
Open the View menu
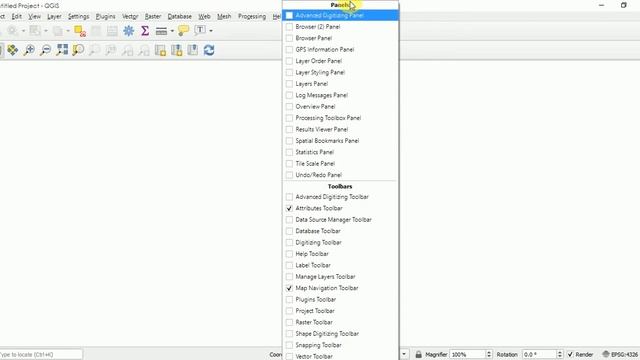(34, 16)
